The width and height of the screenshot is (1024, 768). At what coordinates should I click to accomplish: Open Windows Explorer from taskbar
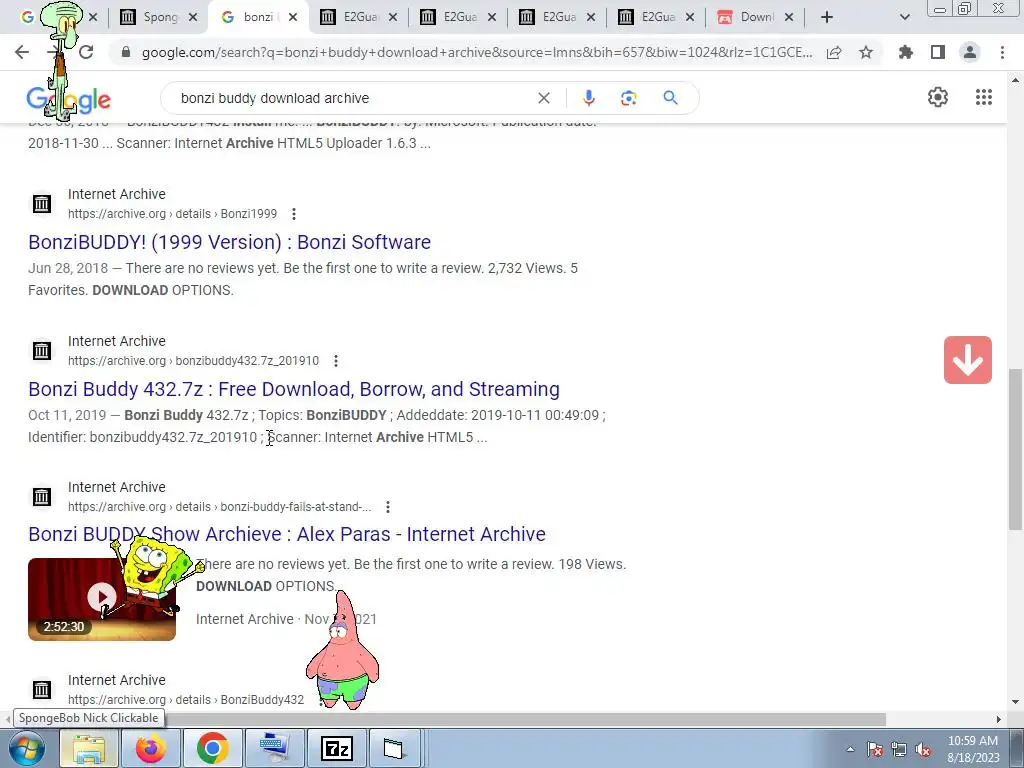pos(89,748)
